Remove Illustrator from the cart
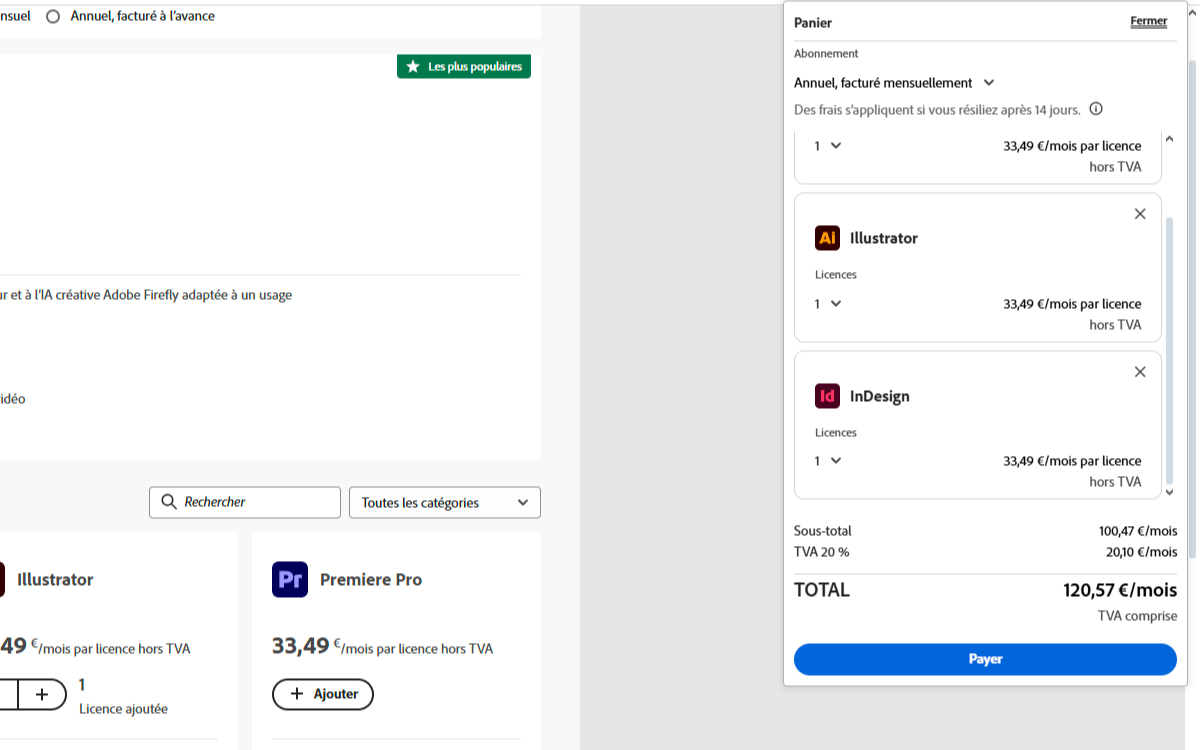The image size is (1200, 750). pyautogui.click(x=1140, y=214)
